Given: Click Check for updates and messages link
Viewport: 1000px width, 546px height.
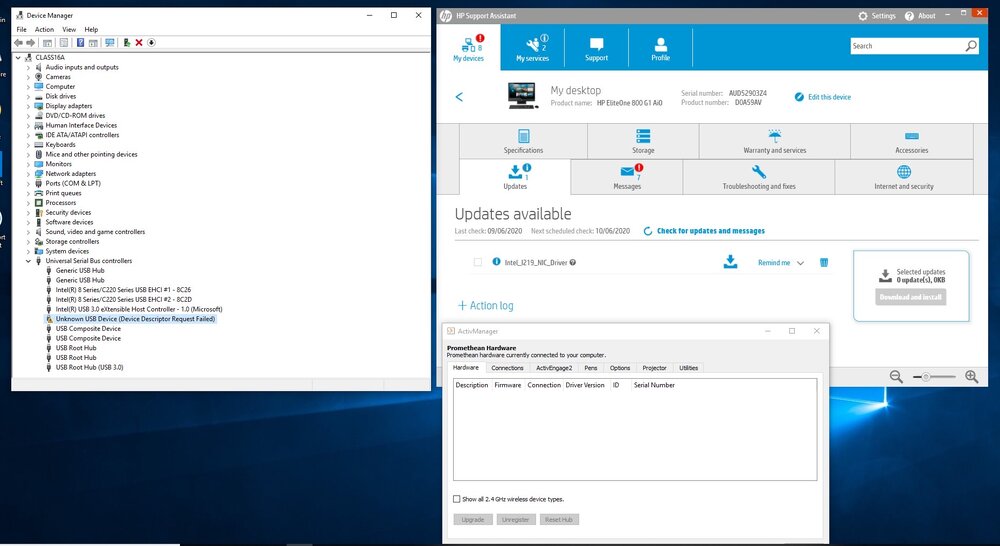Looking at the screenshot, I should (x=710, y=231).
